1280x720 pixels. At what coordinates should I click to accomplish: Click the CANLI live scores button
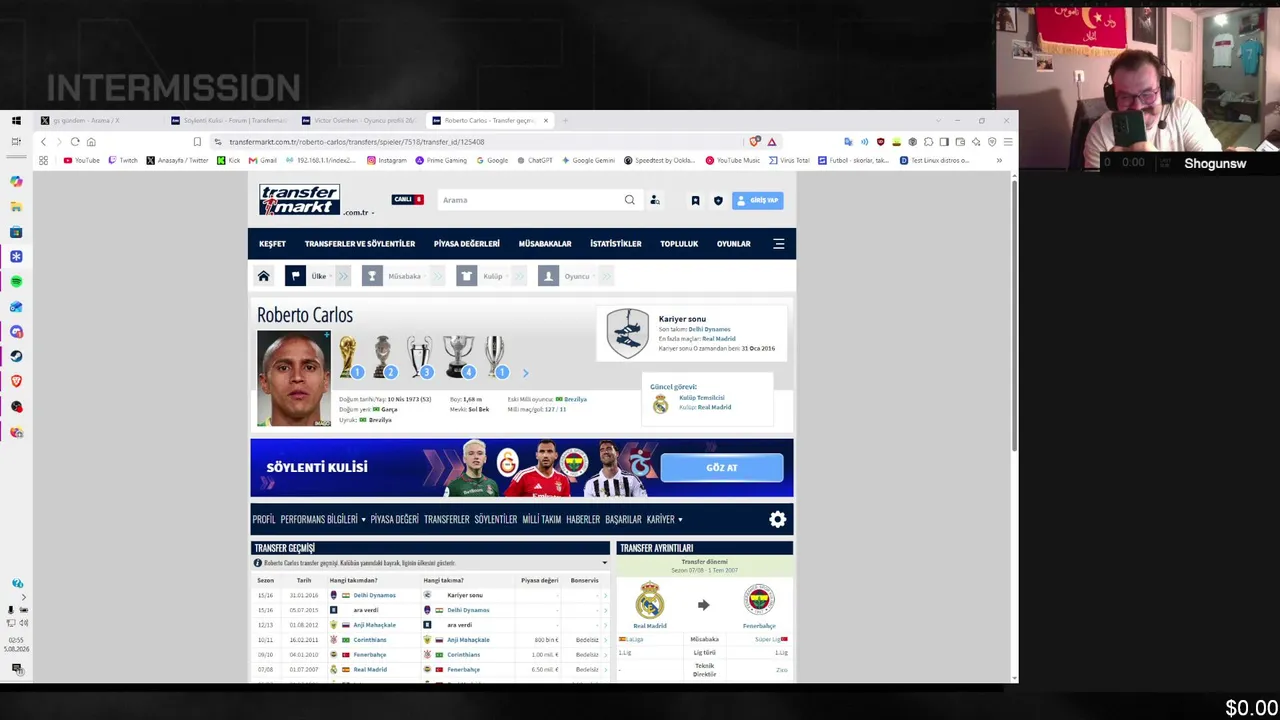click(408, 200)
